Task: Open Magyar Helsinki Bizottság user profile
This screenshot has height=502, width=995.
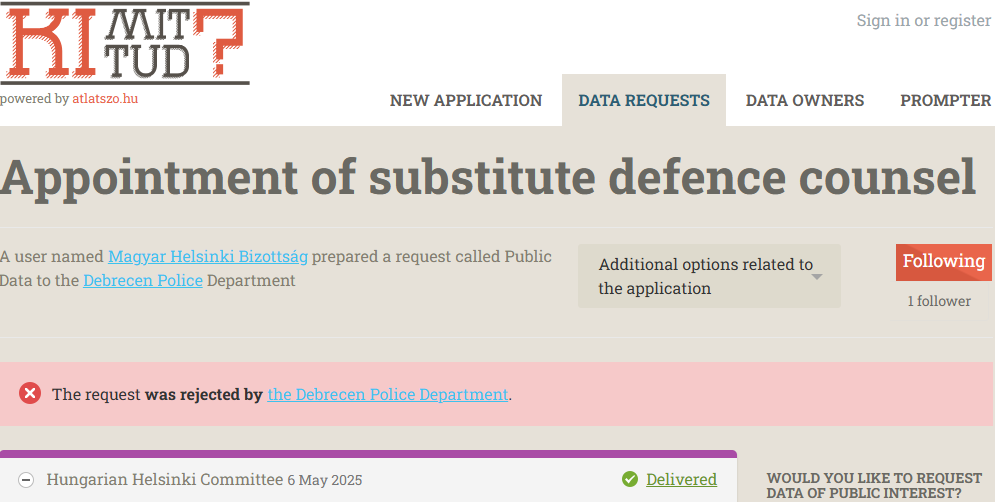Action: pyautogui.click(x=208, y=256)
